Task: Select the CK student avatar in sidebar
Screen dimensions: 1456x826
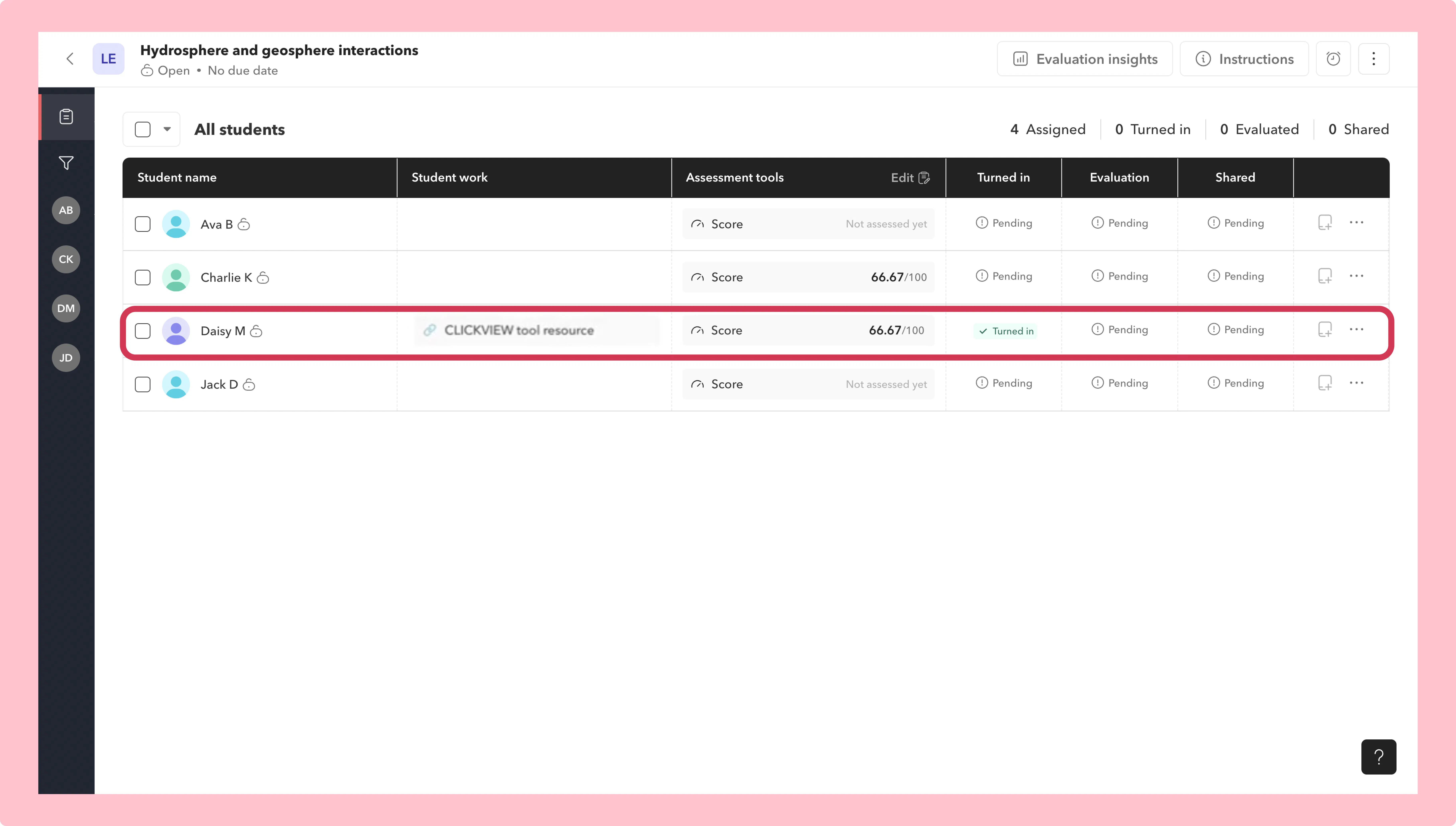Action: click(x=66, y=259)
